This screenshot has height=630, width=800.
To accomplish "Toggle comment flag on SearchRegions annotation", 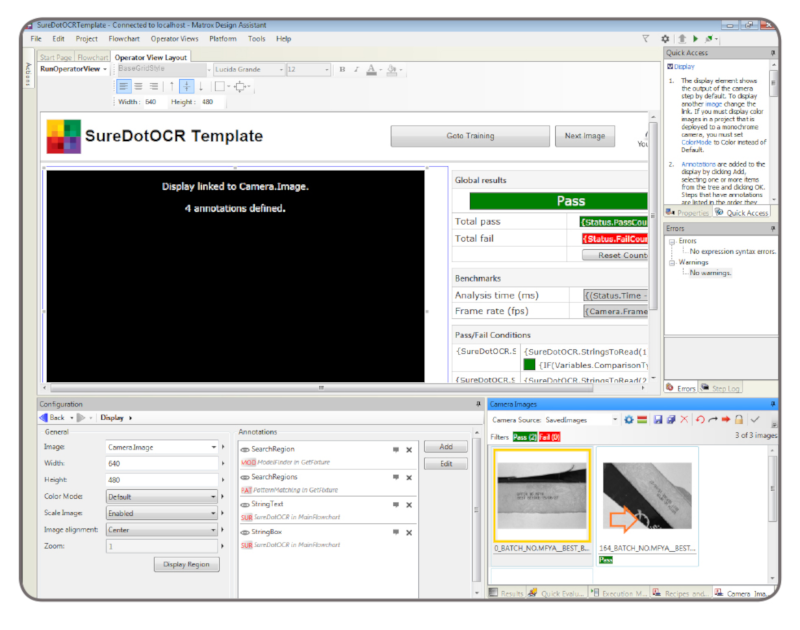I will [395, 477].
